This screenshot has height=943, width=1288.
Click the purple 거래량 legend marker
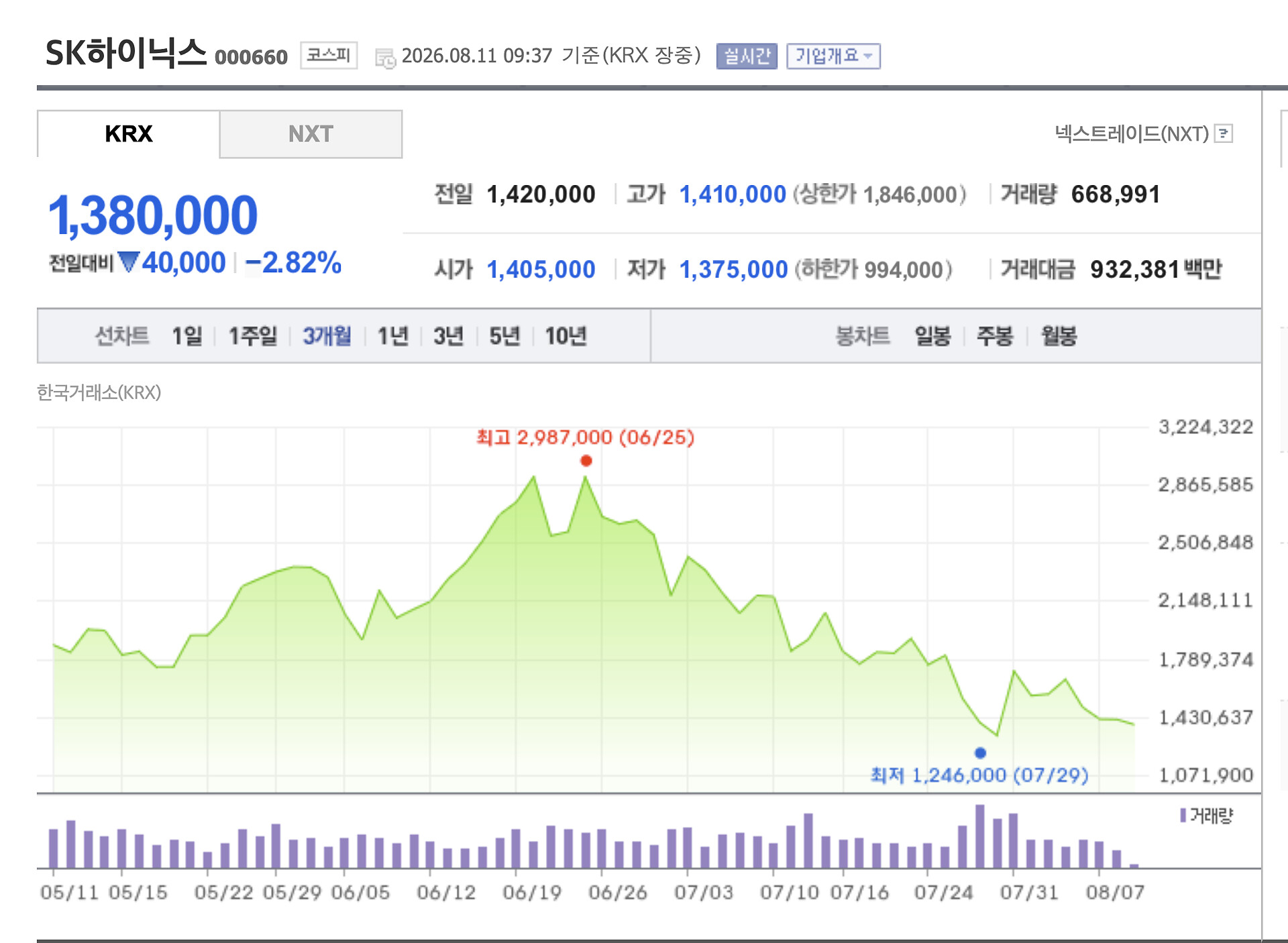(x=1183, y=815)
